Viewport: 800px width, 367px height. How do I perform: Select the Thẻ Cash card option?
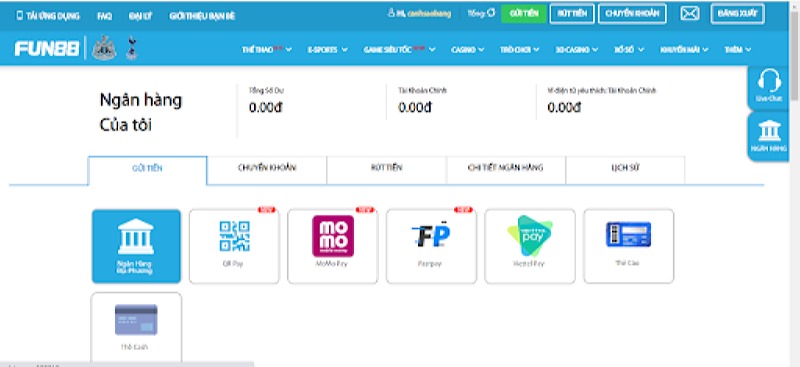click(x=136, y=328)
